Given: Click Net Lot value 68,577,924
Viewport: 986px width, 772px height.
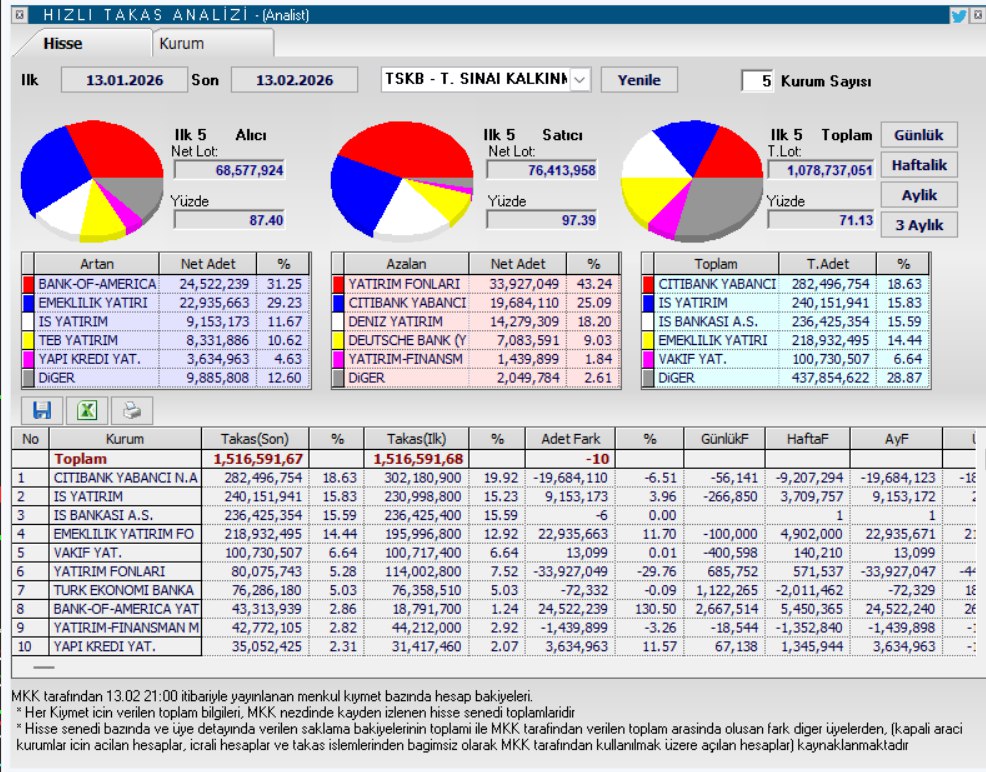Looking at the screenshot, I should point(230,170).
